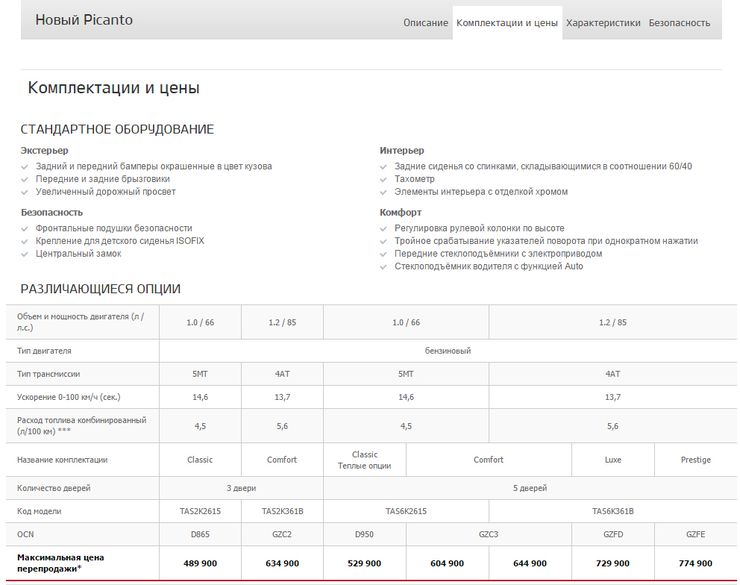The width and height of the screenshot is (740, 585).
Task: Click the бензиновый engine type cell
Action: click(448, 351)
